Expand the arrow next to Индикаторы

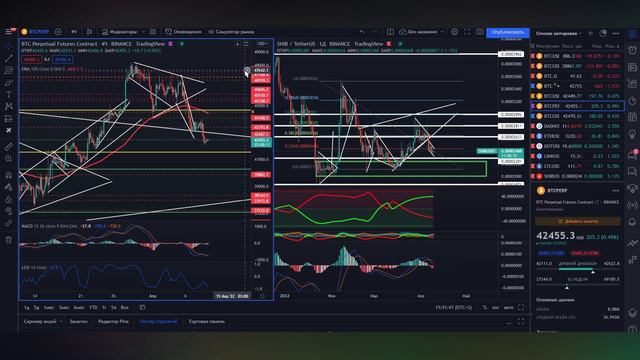tap(143, 31)
